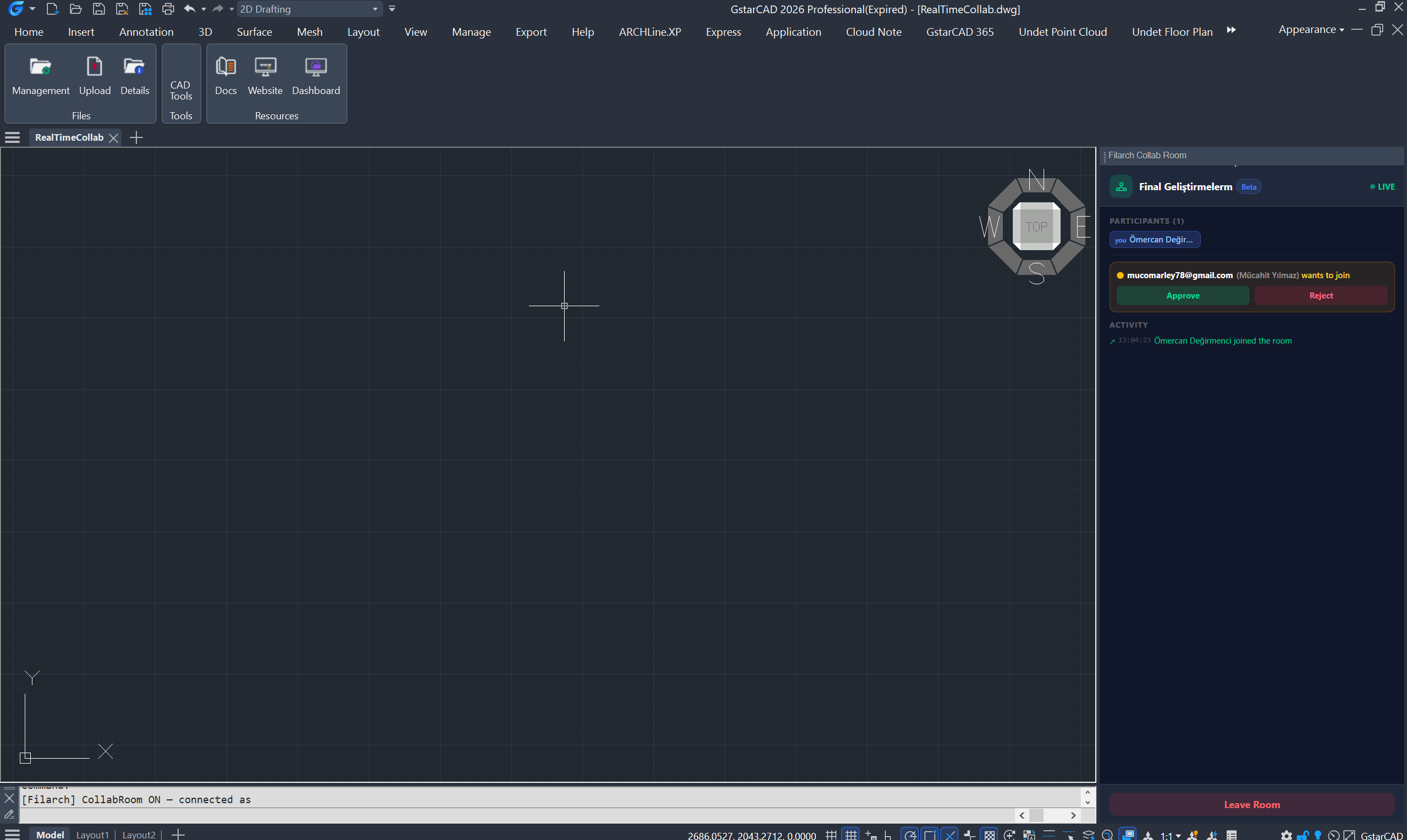Expand the undo history dropdown arrow

(x=203, y=8)
